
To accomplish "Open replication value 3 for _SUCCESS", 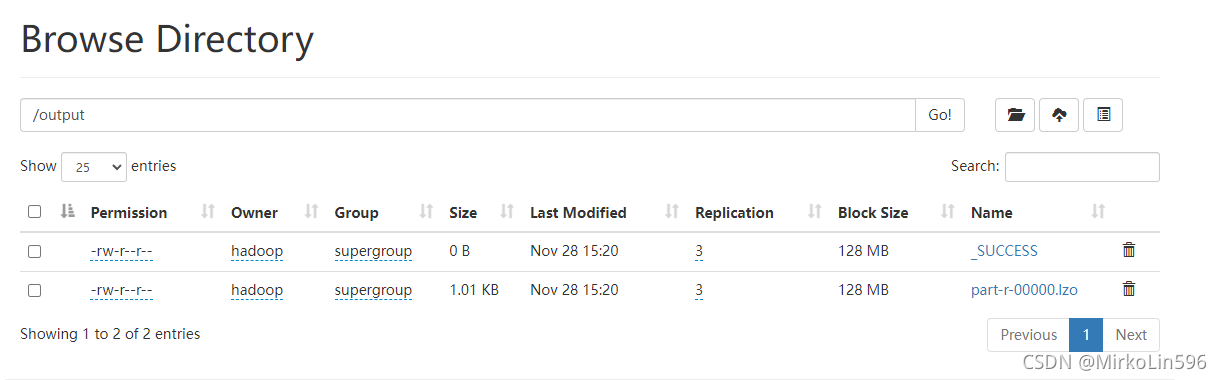I will click(x=699, y=251).
